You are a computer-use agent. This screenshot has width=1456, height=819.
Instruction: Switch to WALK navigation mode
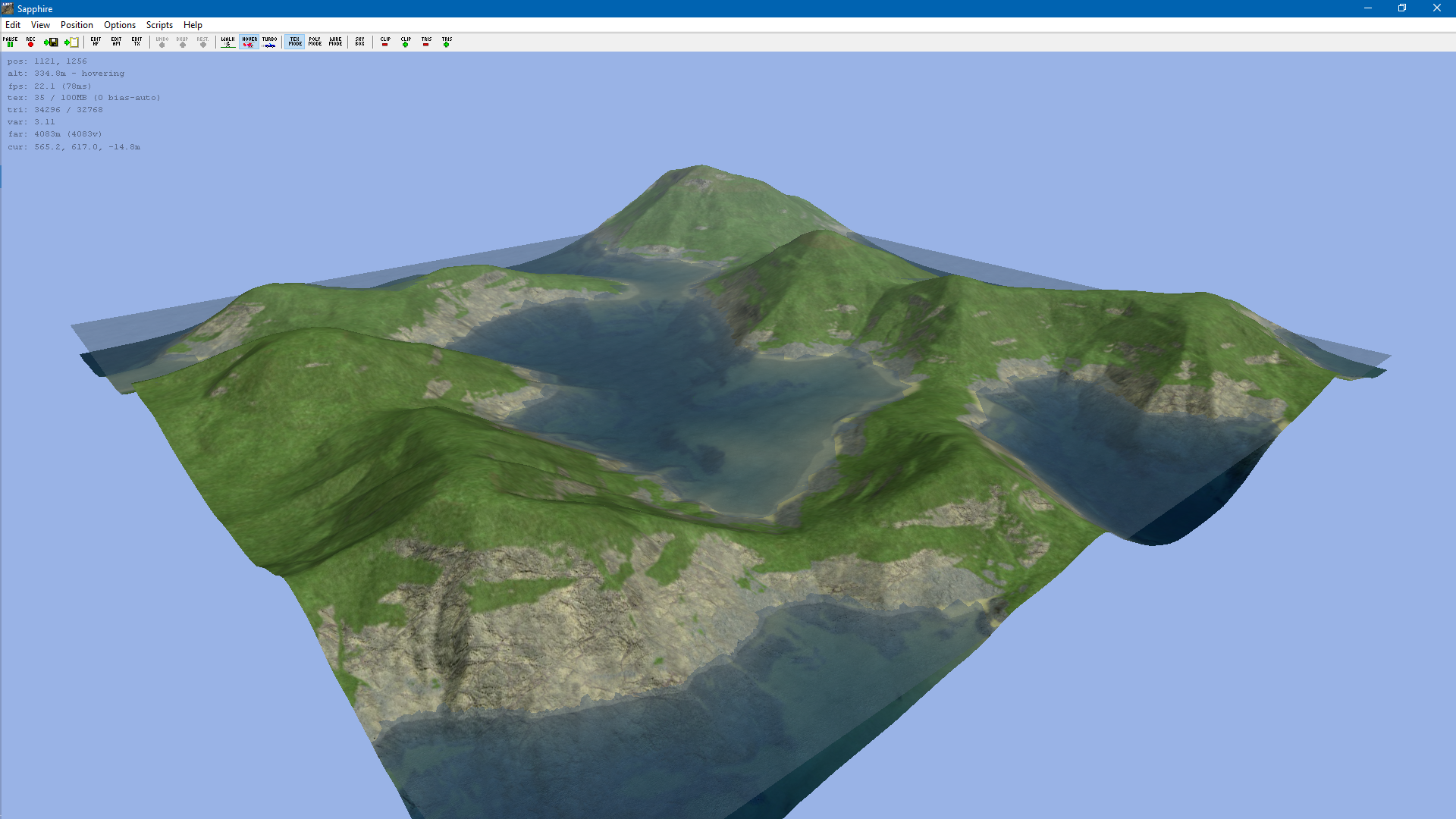pyautogui.click(x=228, y=42)
